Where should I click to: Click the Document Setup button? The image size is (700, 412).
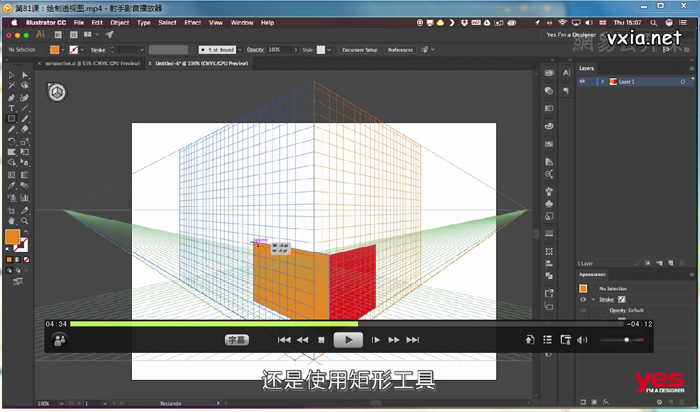(360, 50)
